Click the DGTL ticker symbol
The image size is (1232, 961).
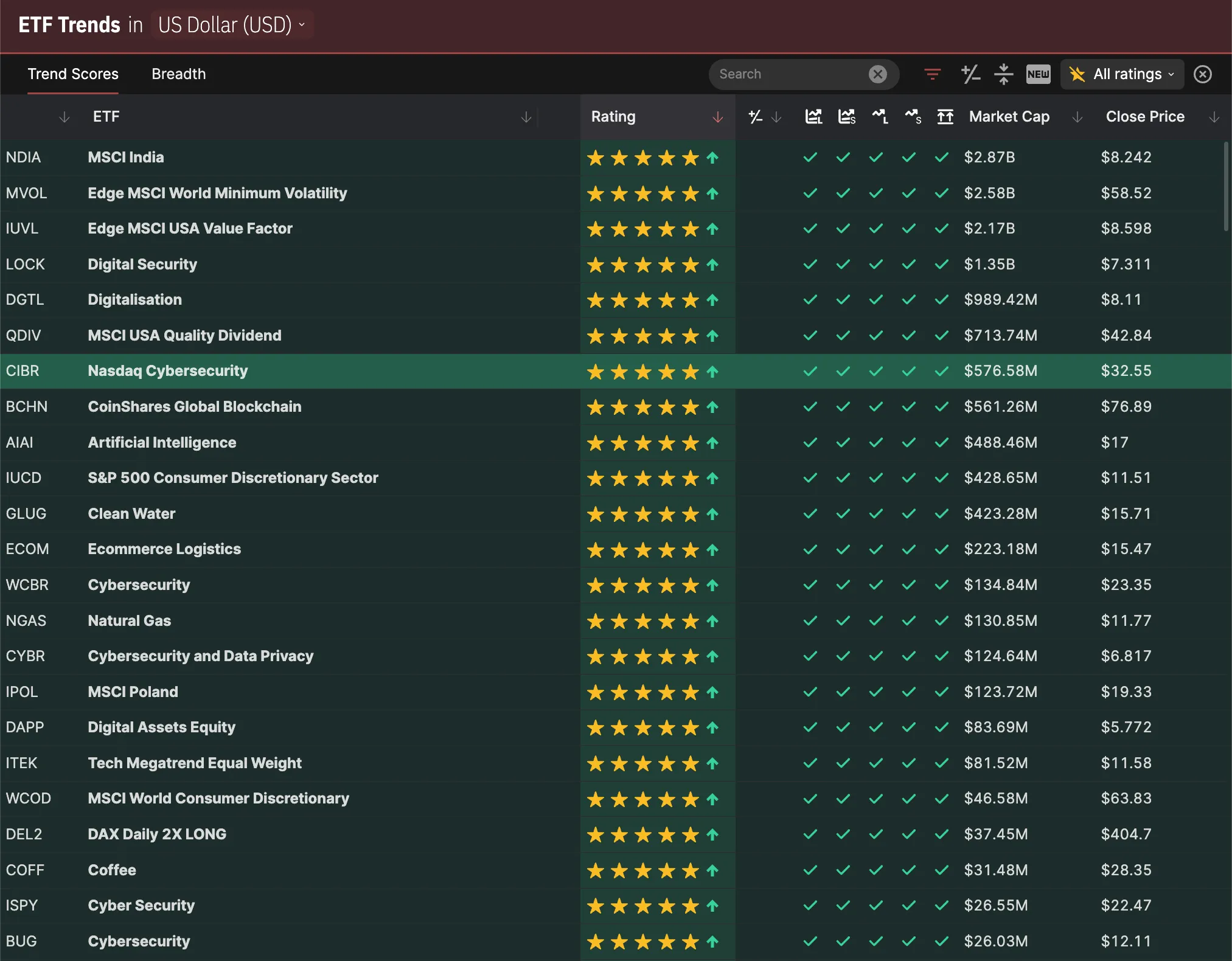coord(25,300)
